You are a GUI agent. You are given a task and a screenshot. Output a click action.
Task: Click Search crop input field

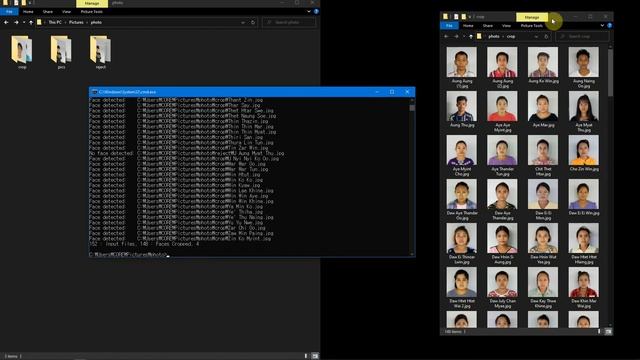click(x=582, y=36)
